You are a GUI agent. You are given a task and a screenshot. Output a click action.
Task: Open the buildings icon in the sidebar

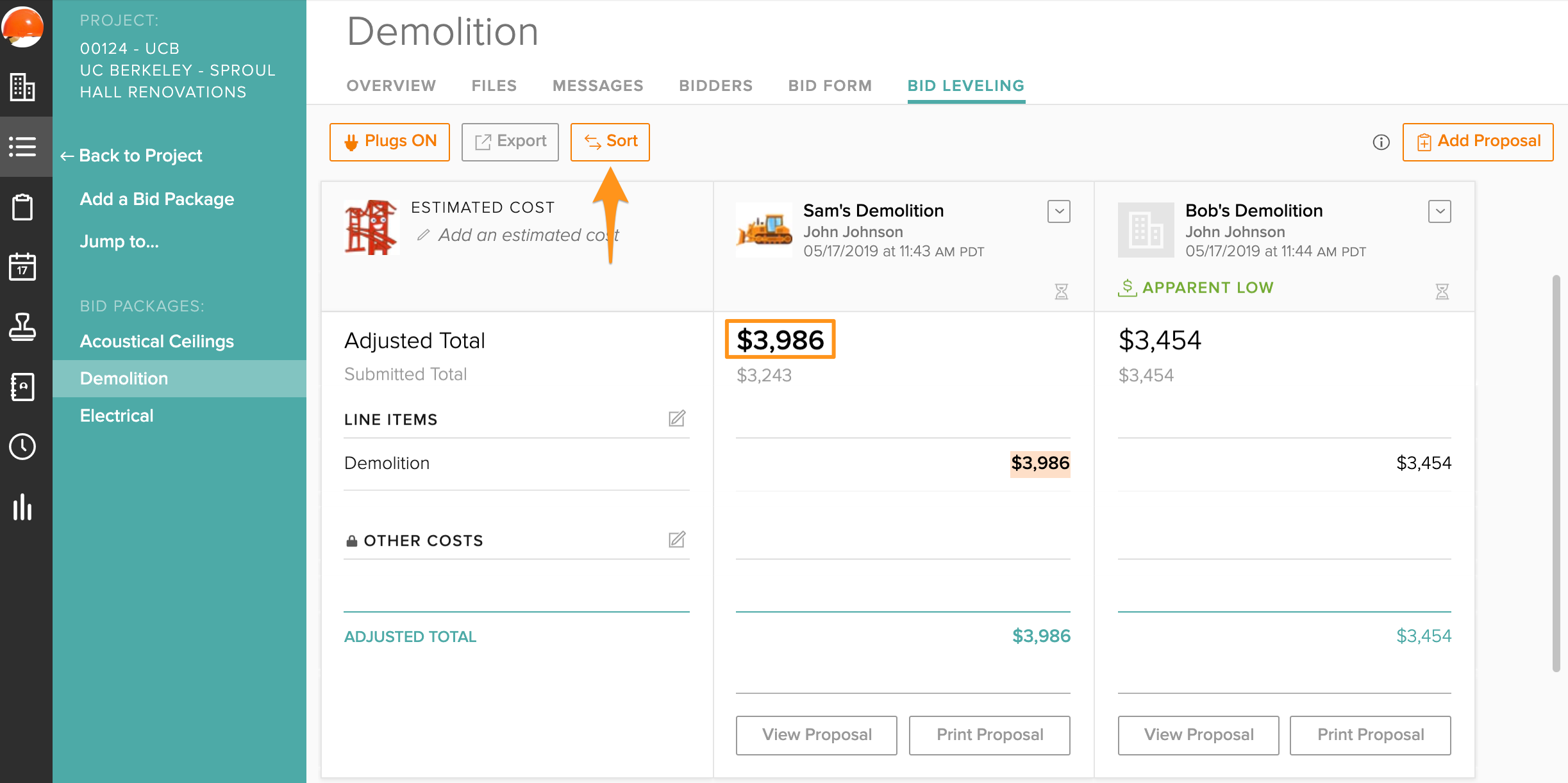coord(24,88)
